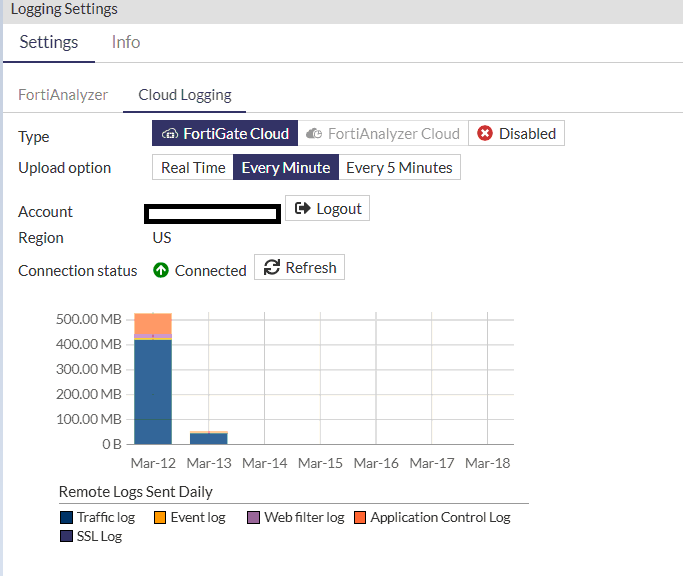This screenshot has width=683, height=576.
Task: Click the Mar-12 traffic log bar
Action: point(153,392)
